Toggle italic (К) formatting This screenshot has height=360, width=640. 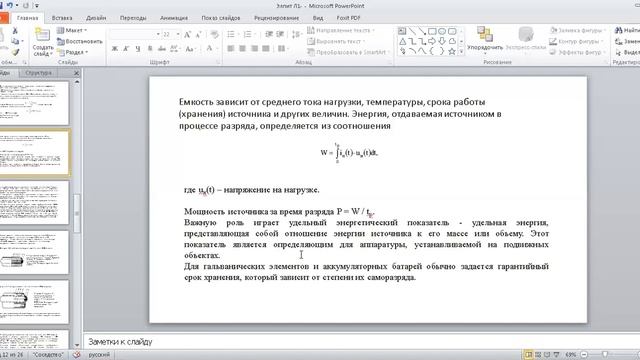tap(126, 49)
